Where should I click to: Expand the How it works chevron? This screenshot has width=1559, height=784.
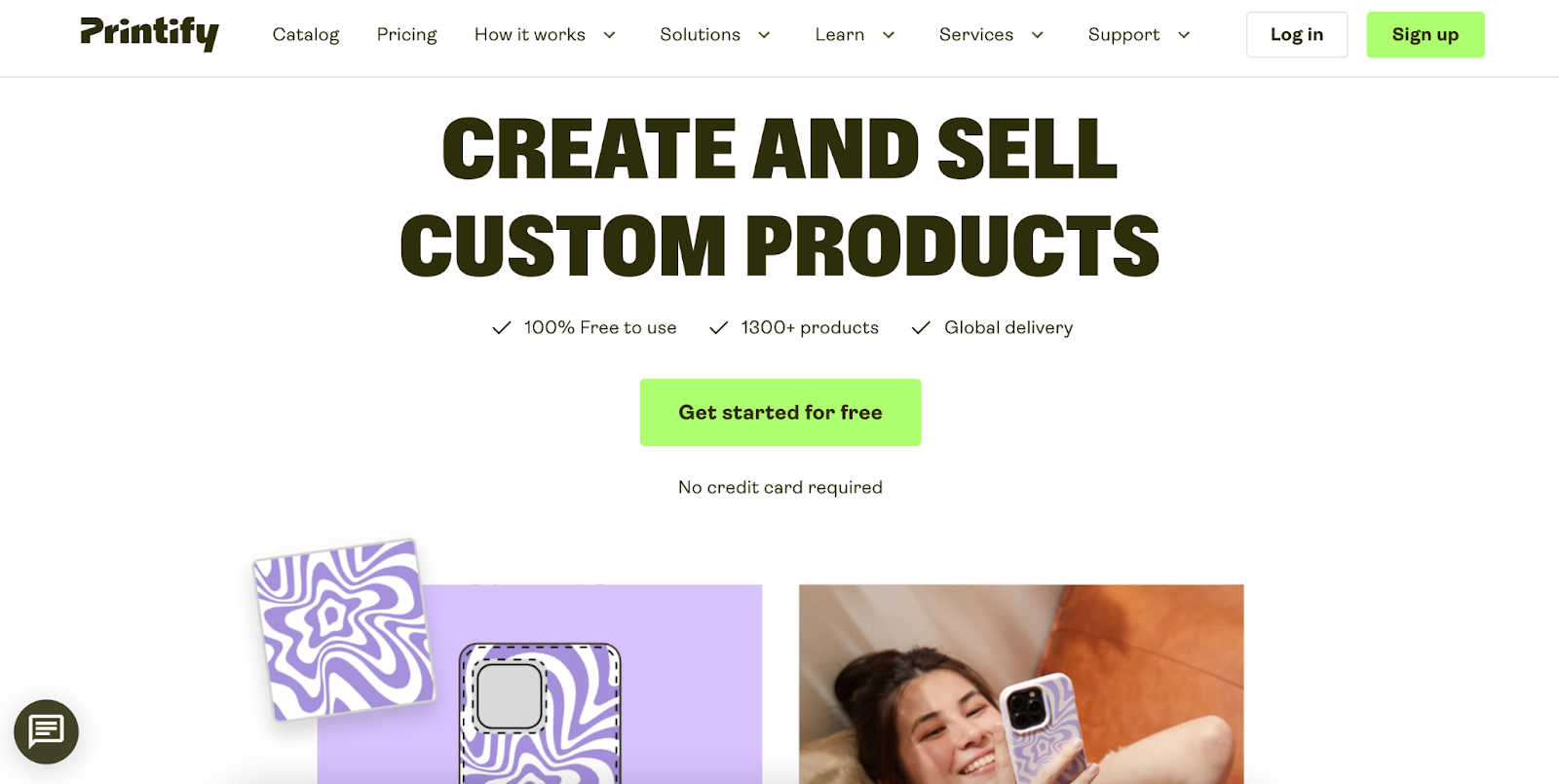tap(610, 35)
